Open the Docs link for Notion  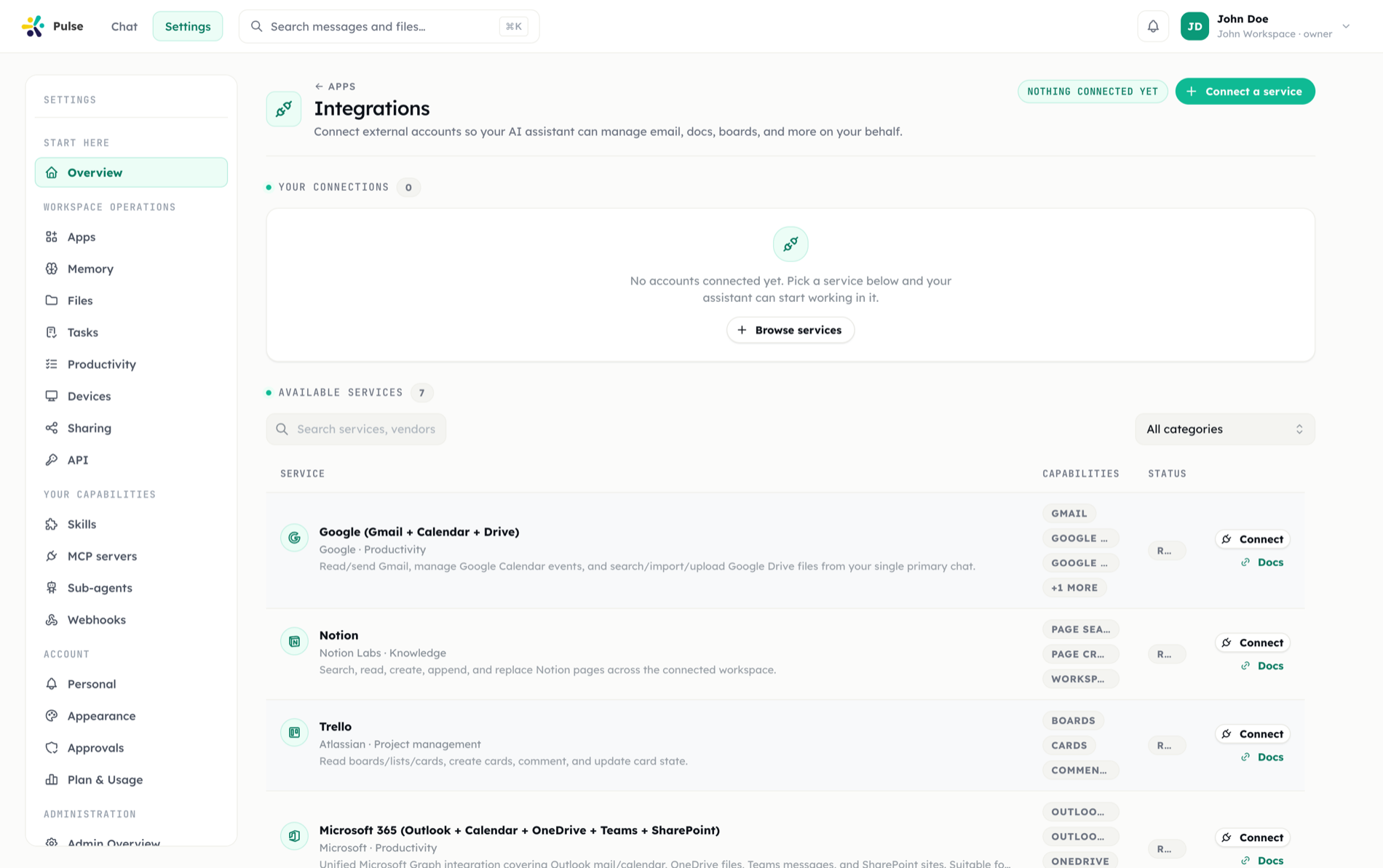click(1262, 666)
